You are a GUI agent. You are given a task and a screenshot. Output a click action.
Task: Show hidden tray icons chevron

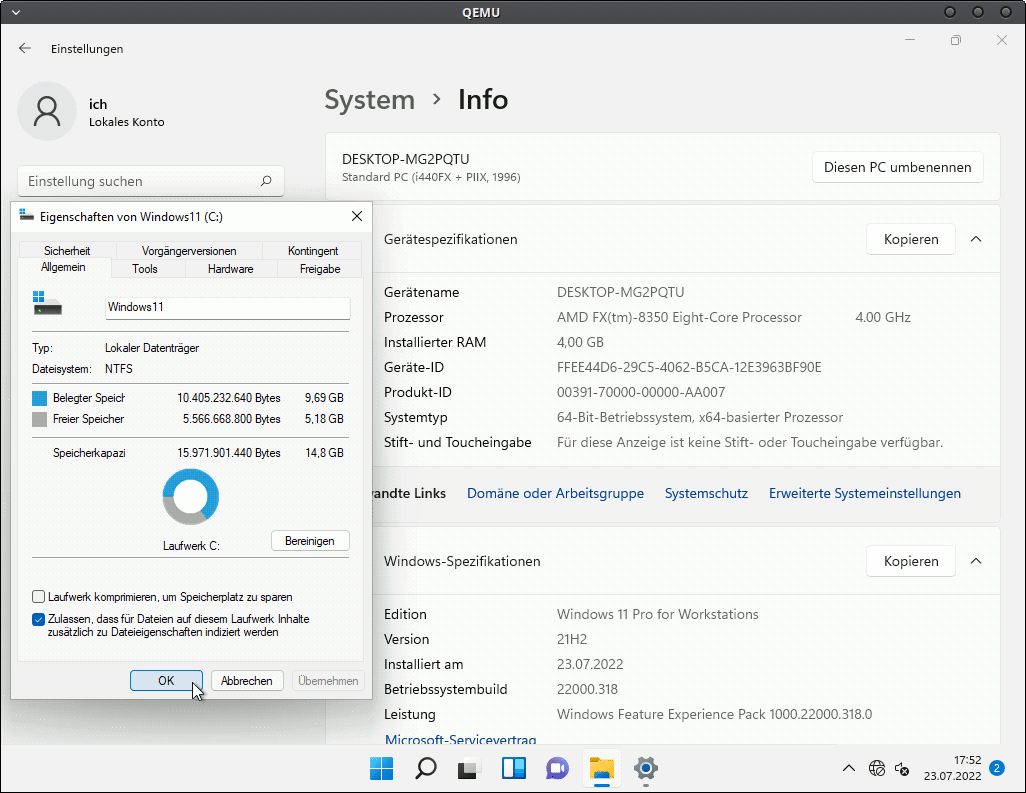849,768
